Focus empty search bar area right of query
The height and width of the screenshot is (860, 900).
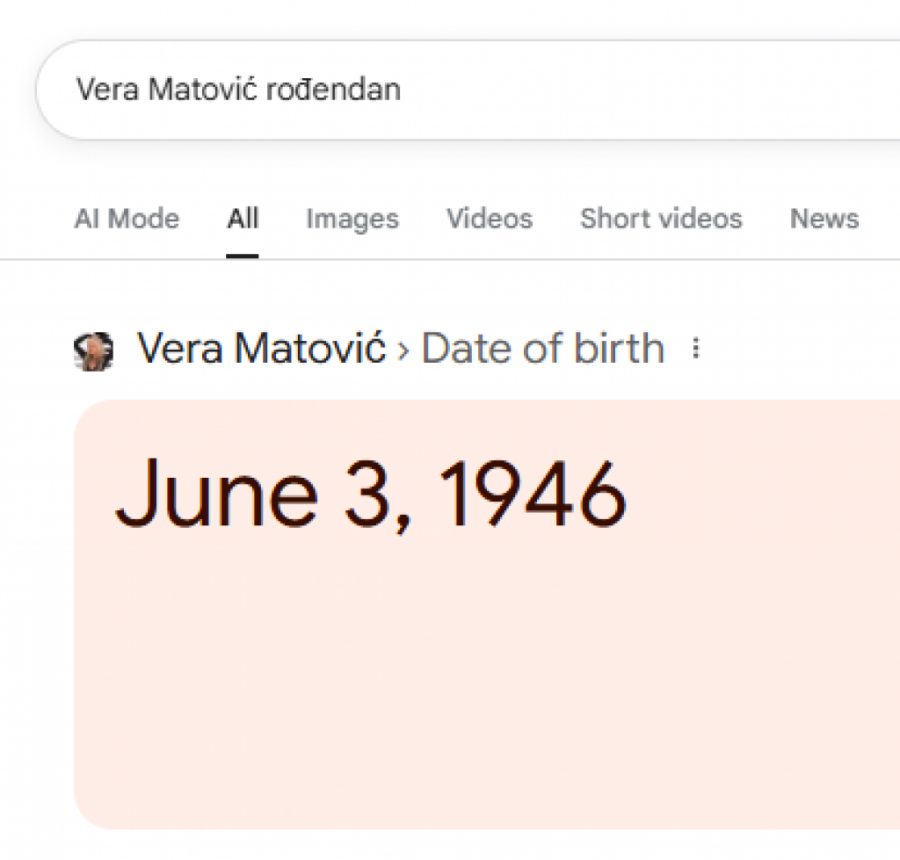(x=650, y=89)
